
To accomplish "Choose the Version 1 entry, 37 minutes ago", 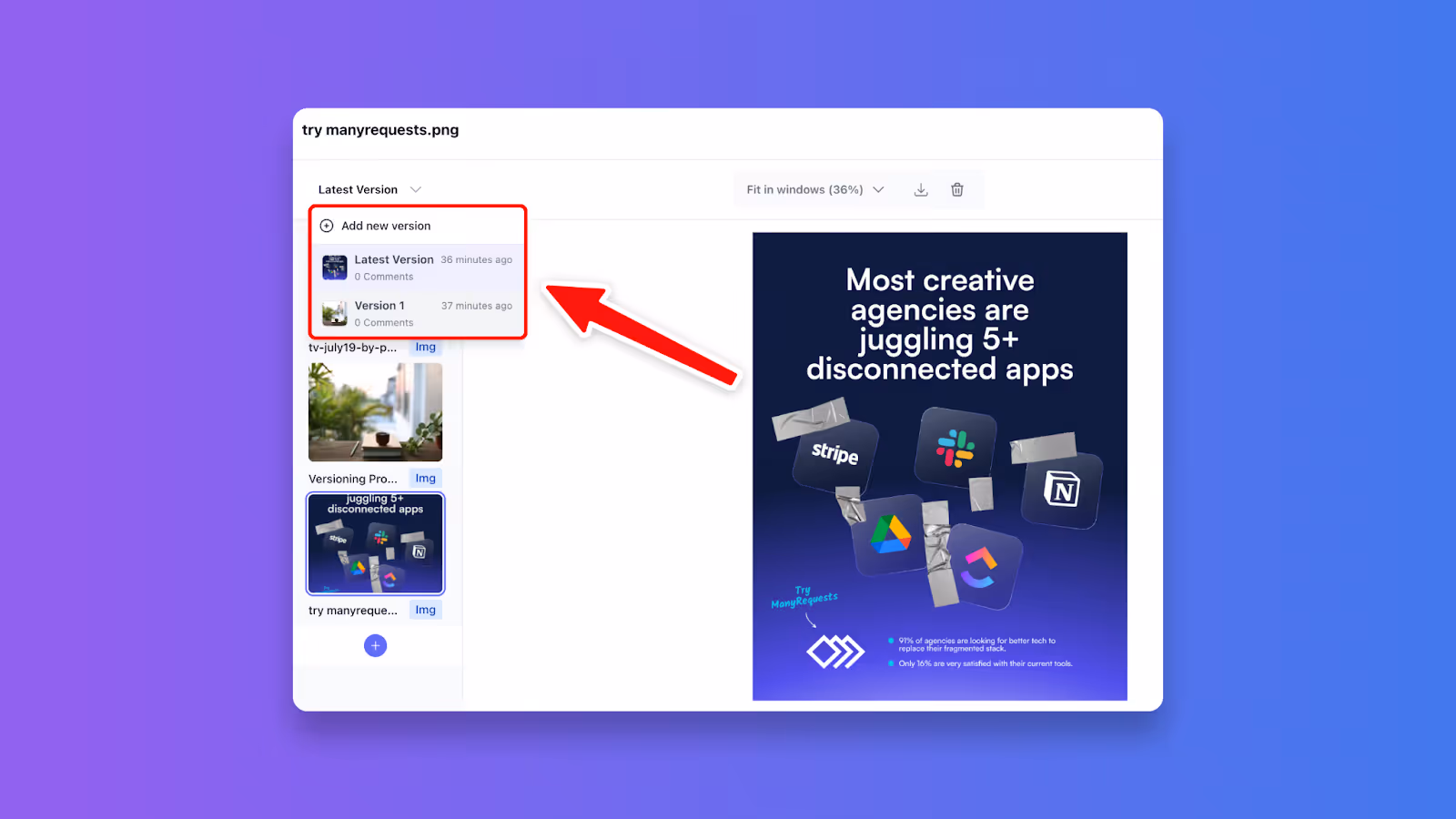I will click(x=418, y=313).
